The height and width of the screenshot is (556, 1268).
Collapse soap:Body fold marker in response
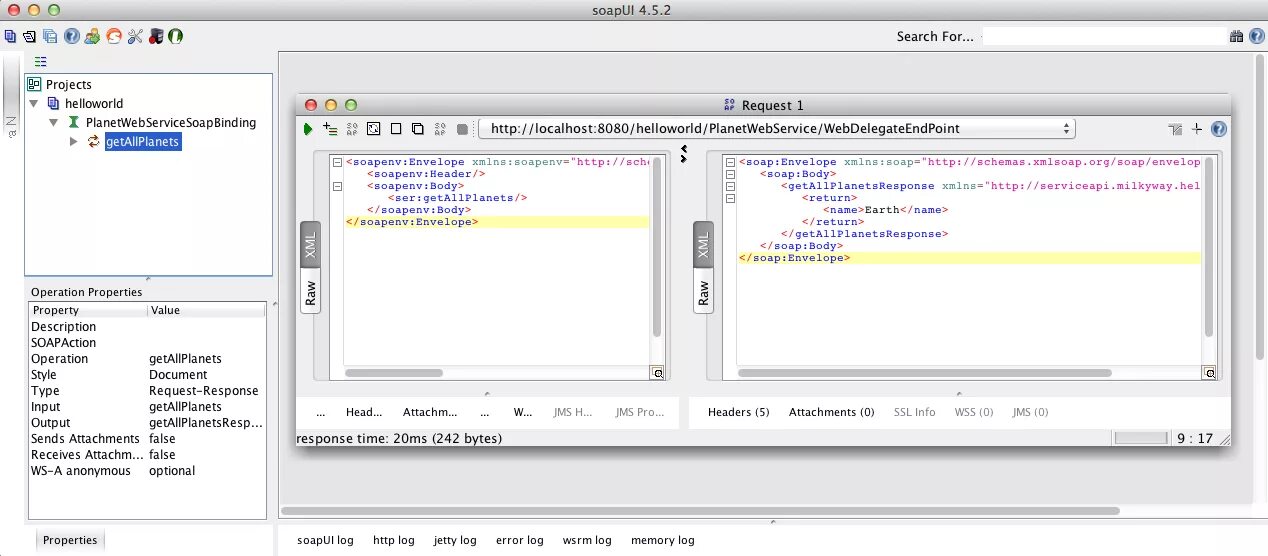click(731, 174)
